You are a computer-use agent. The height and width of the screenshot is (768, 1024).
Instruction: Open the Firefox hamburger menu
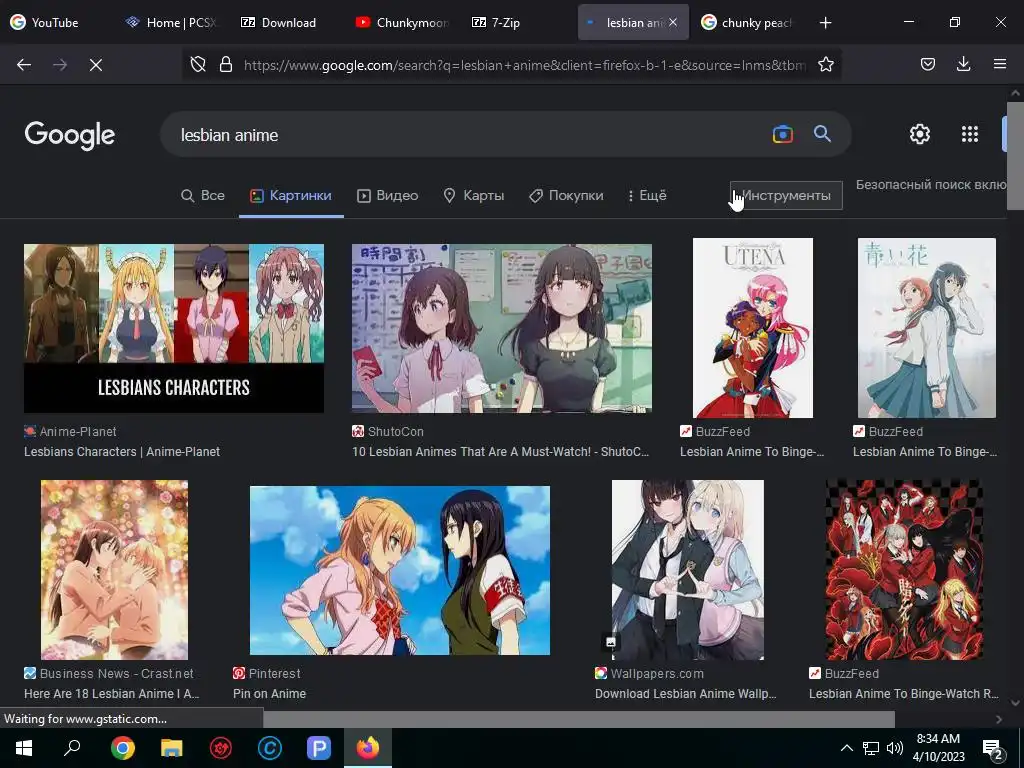tap(999, 64)
